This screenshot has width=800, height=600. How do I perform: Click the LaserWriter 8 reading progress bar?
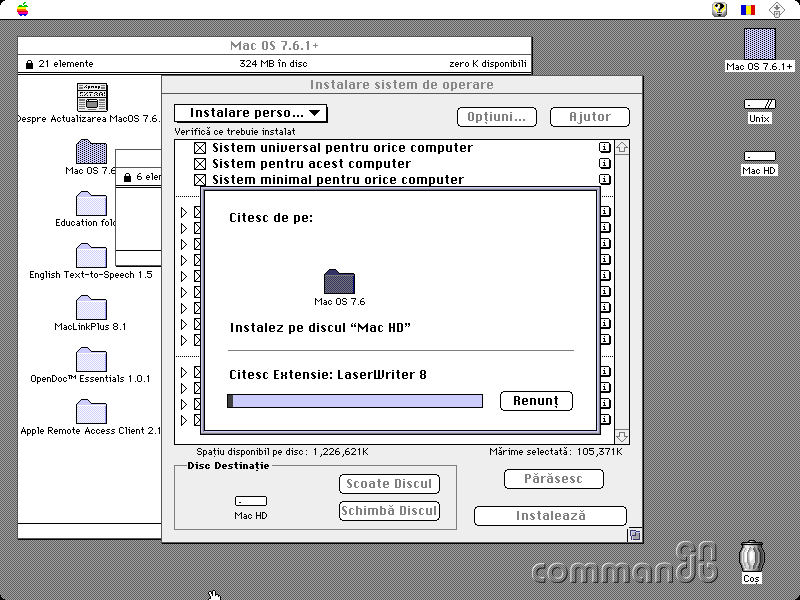coord(355,401)
